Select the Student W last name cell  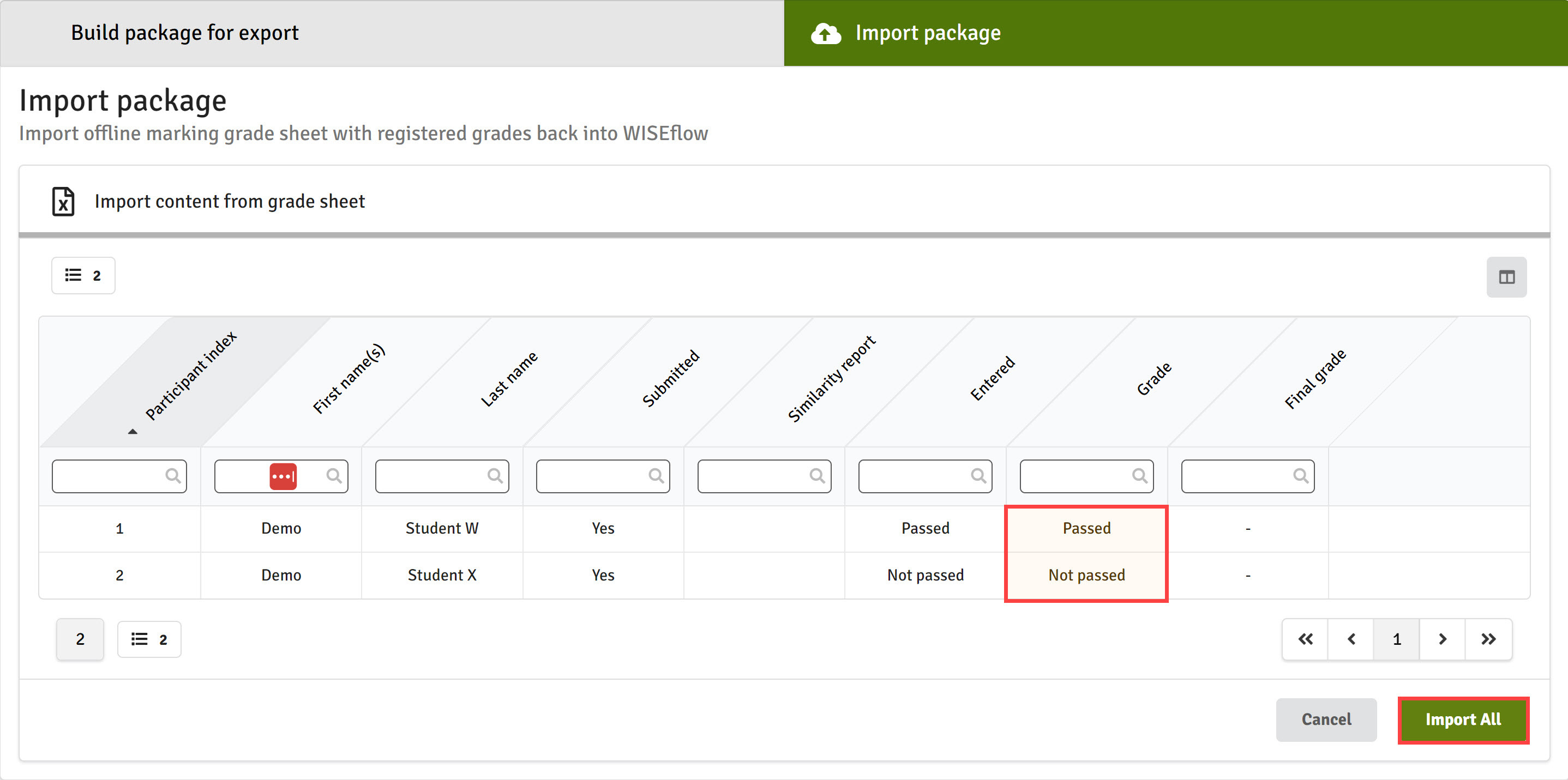click(x=442, y=528)
